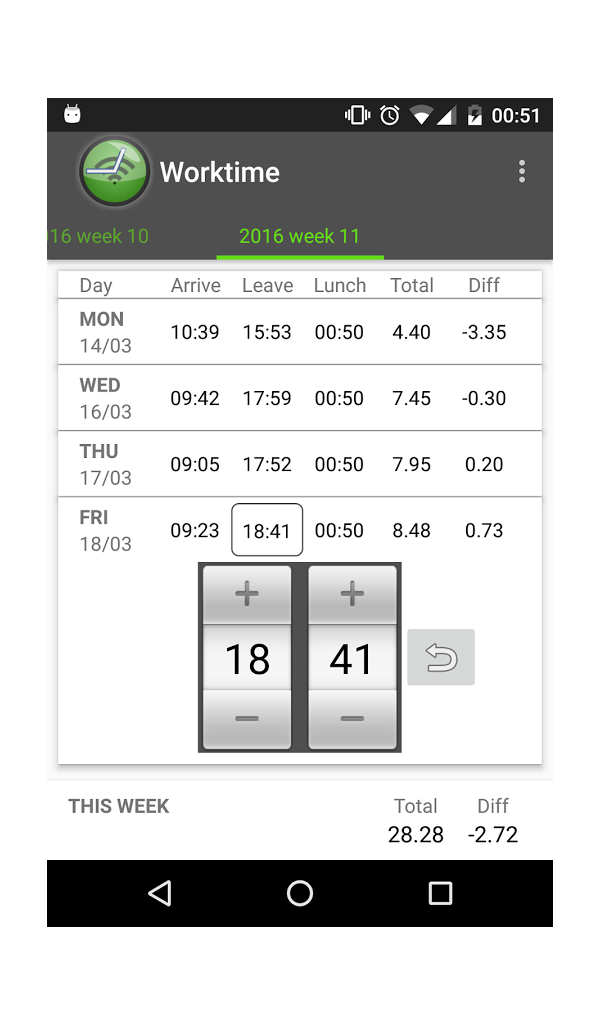Tap the alarm clock status bar icon
Image resolution: width=600 pixels, height=1024 pixels.
click(x=389, y=114)
